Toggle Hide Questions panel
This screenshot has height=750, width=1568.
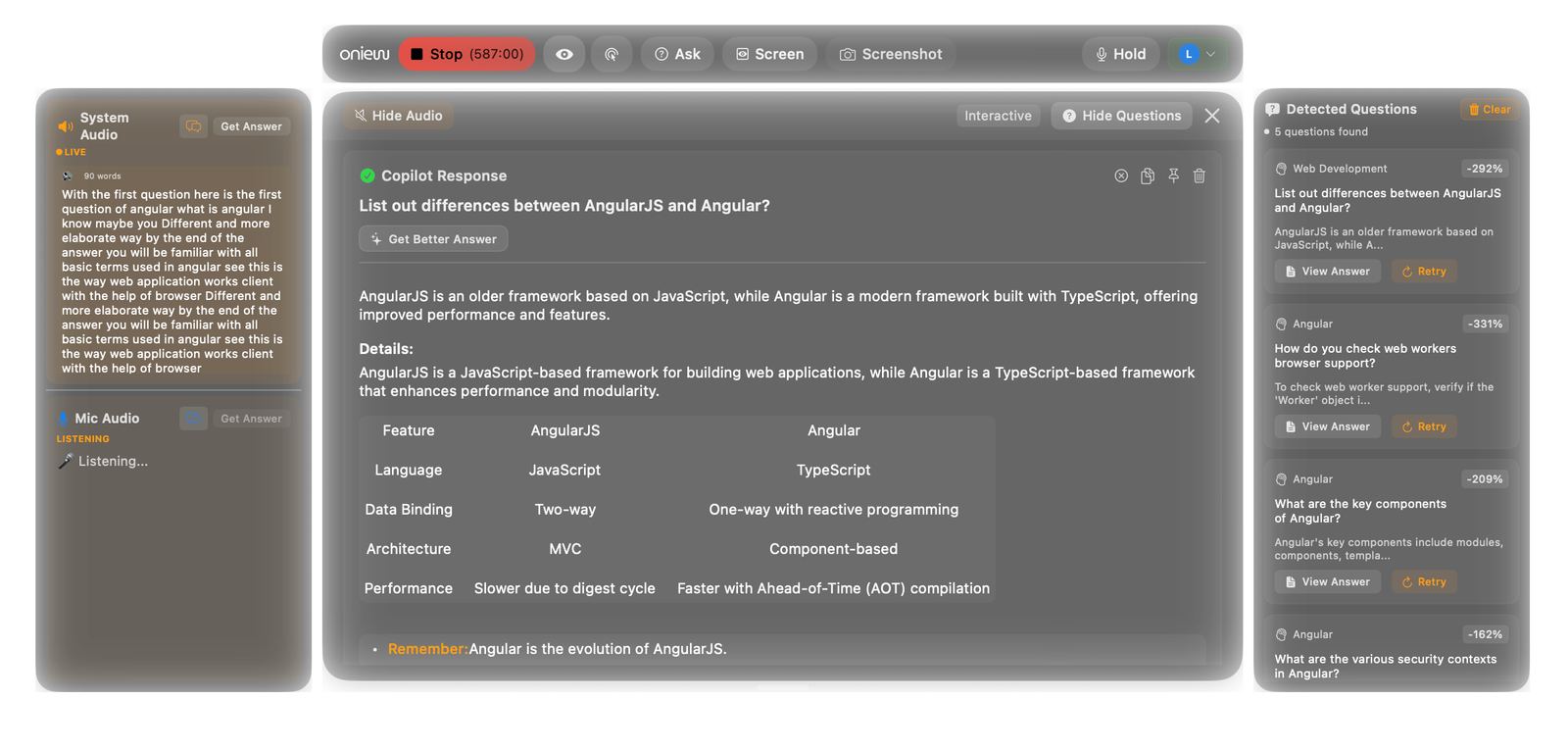(1121, 116)
